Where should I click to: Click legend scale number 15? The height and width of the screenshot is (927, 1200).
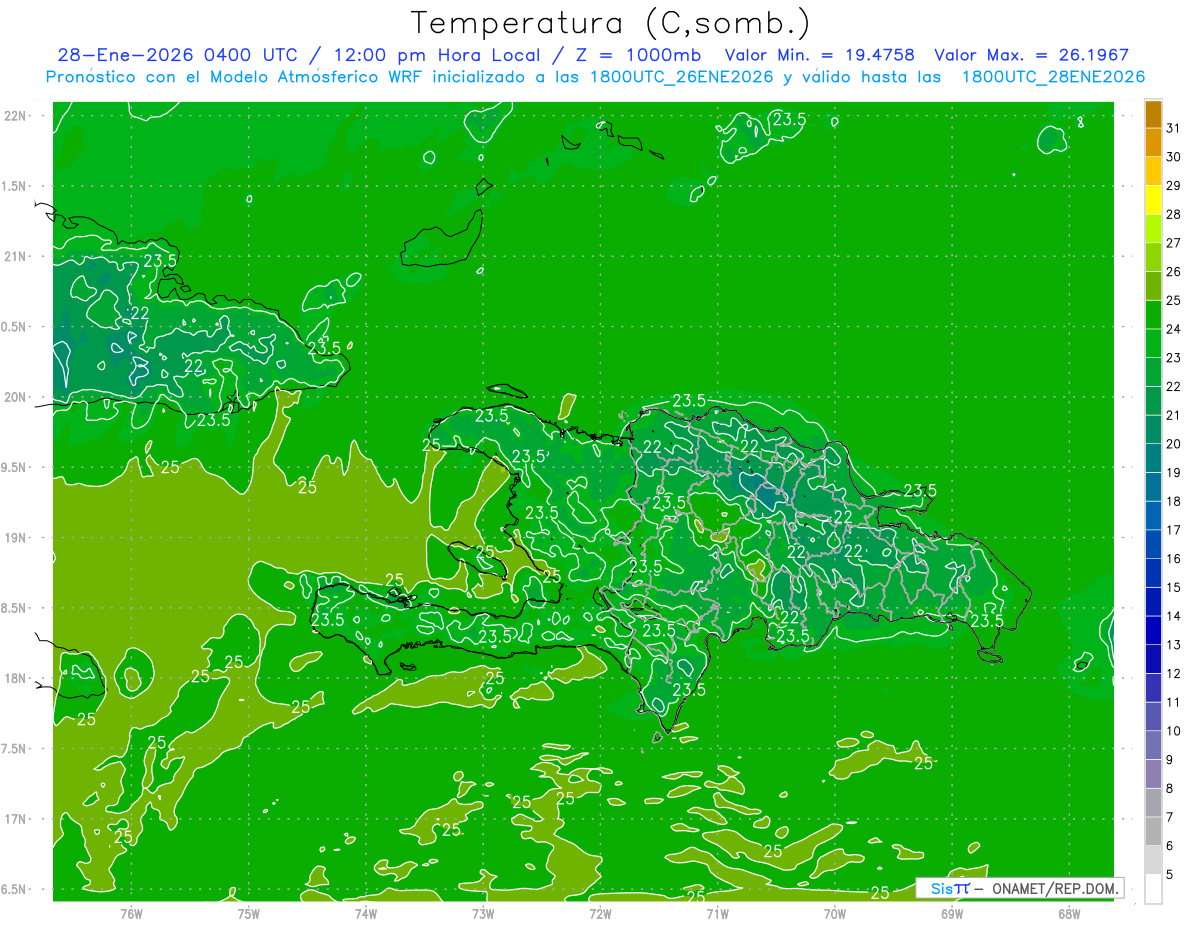pos(1173,587)
